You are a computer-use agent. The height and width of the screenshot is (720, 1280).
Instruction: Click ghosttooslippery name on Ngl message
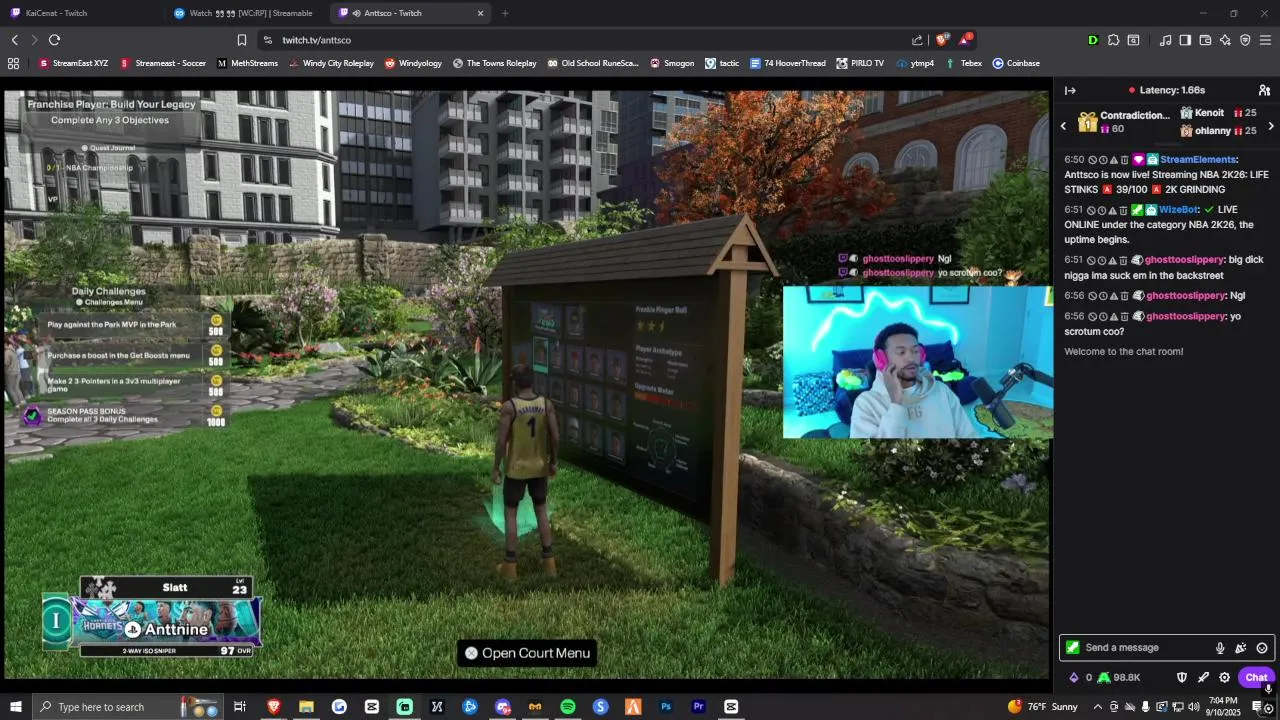click(x=1185, y=295)
